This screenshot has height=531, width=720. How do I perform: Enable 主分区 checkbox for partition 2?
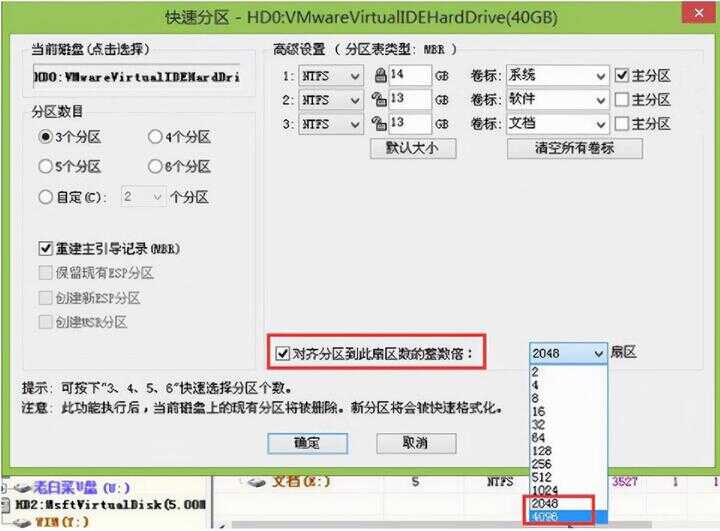pyautogui.click(x=621, y=99)
